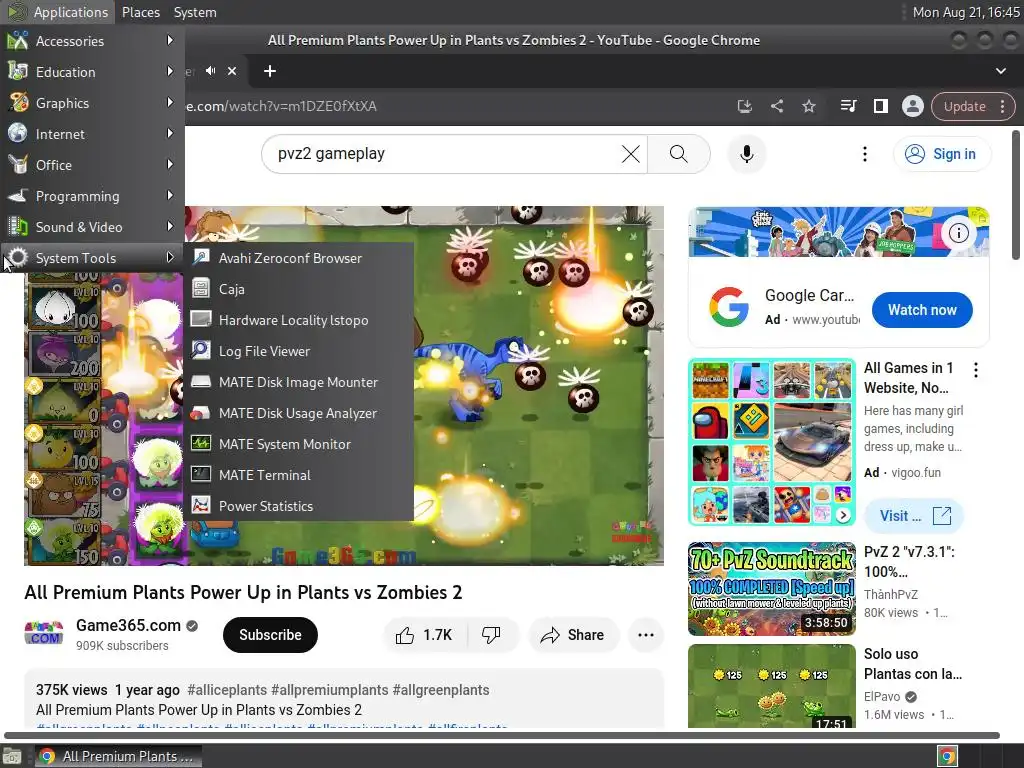Expand the Sound & Video submenu
1024x768 pixels.
click(92, 227)
